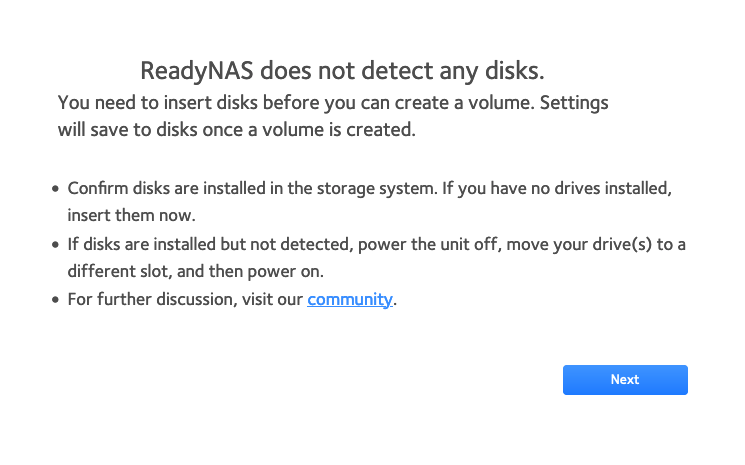
Task: Click the "You need to insert disks" line
Action: click(332, 102)
